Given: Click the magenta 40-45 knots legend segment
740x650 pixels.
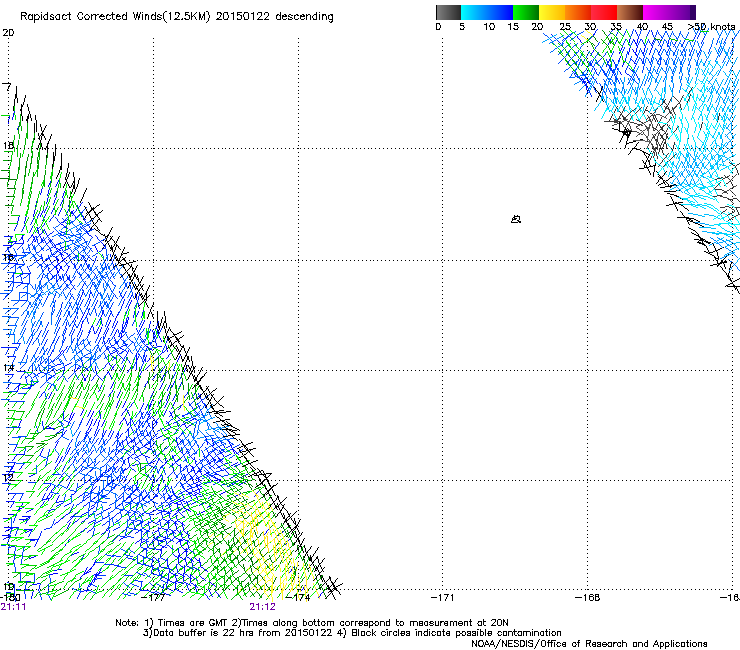Looking at the screenshot, I should (x=656, y=12).
